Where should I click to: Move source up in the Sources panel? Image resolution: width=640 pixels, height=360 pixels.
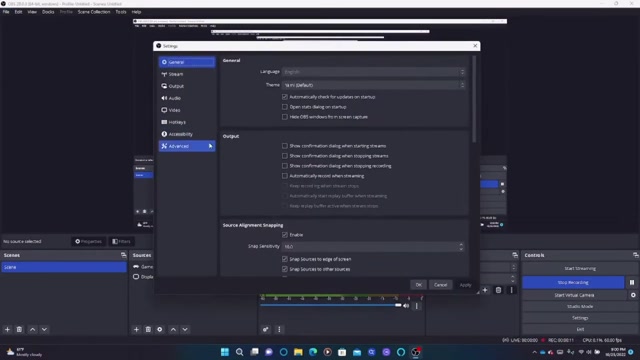click(173, 329)
